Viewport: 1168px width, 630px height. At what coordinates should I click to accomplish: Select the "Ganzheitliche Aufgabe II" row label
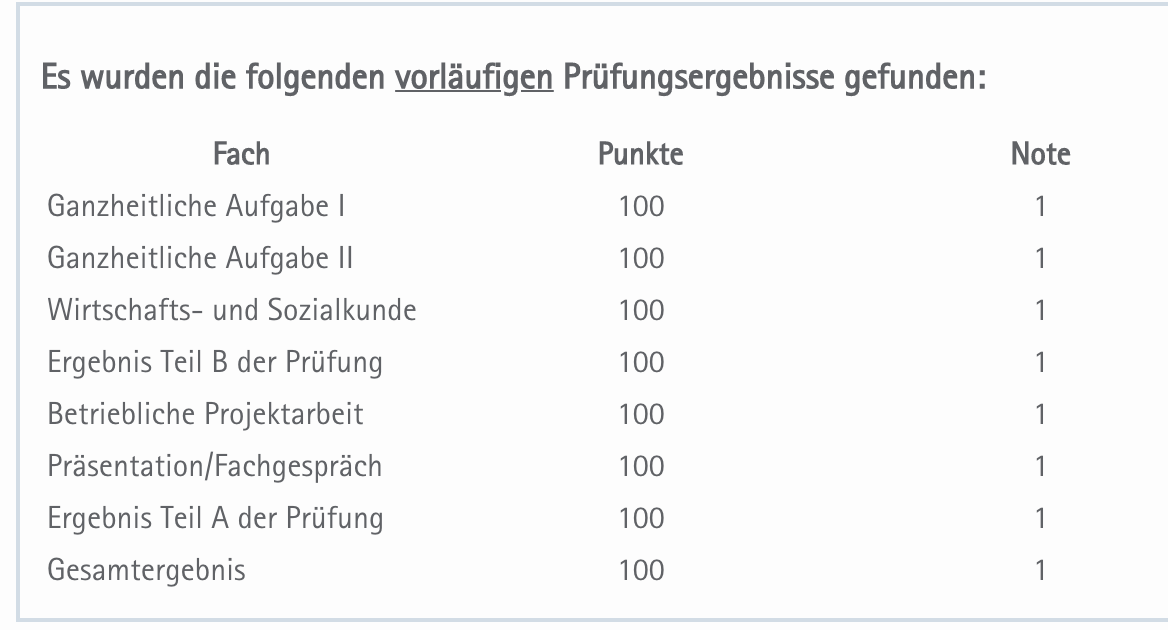(x=200, y=259)
